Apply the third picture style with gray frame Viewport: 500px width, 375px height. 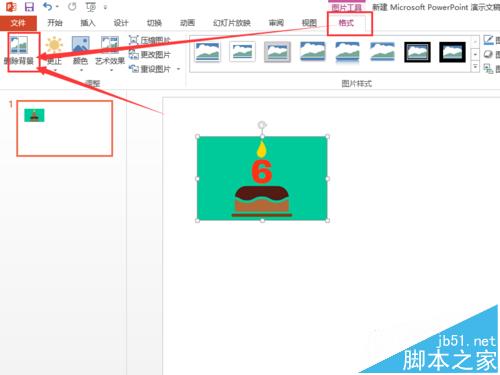(277, 52)
